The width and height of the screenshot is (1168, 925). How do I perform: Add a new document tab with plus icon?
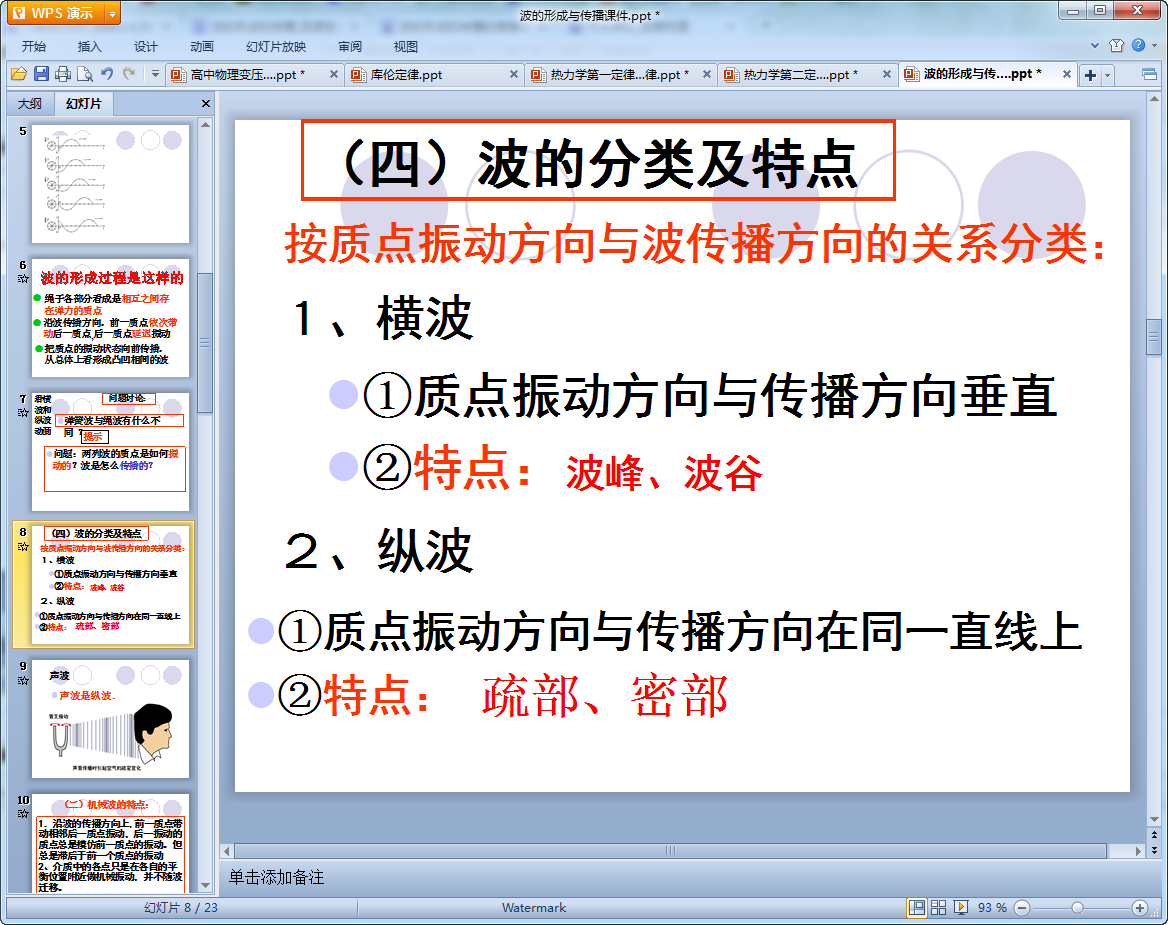[1091, 75]
